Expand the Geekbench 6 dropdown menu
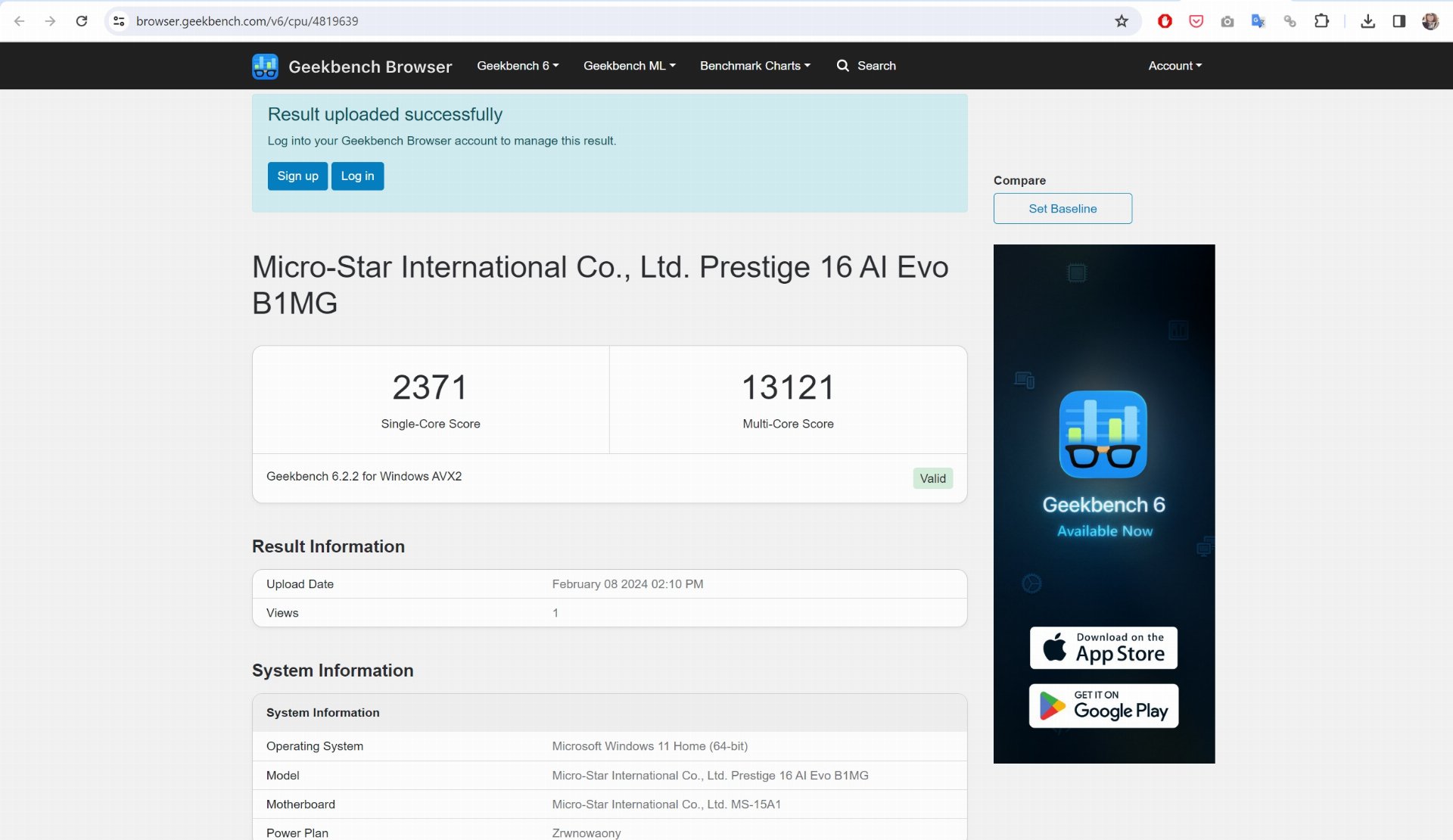The height and width of the screenshot is (840, 1453). pos(518,66)
